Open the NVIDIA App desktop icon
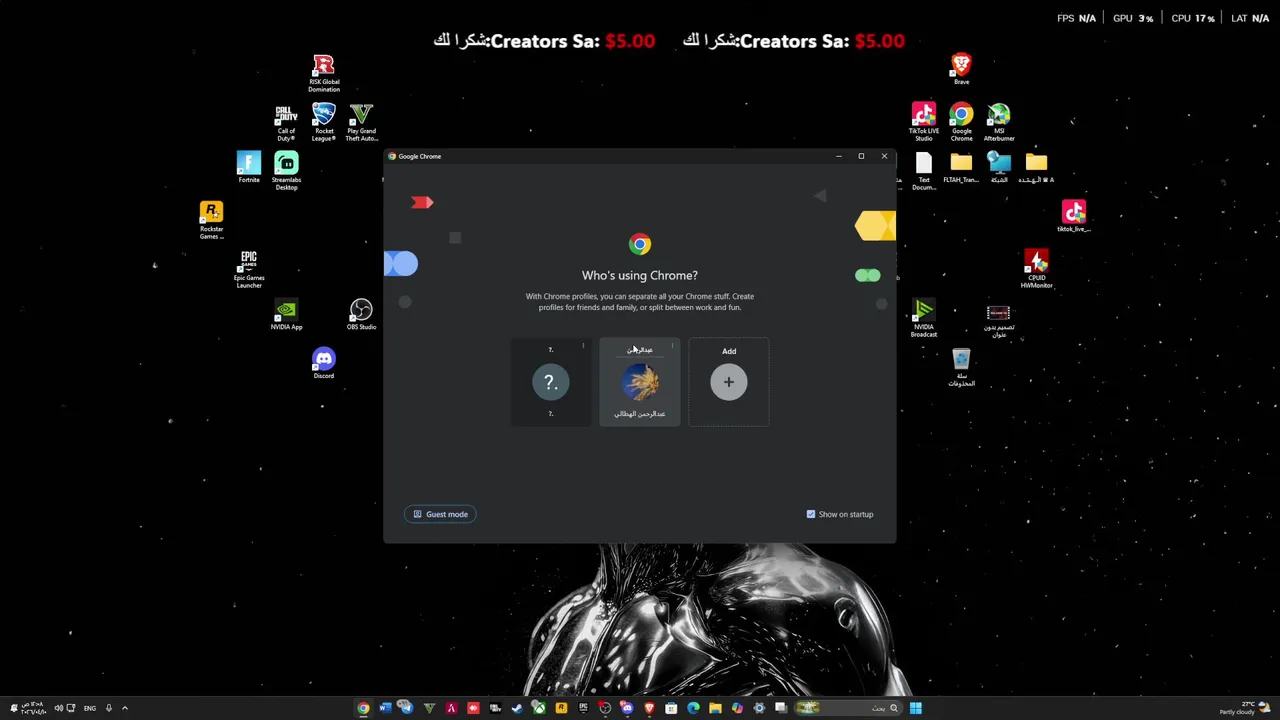This screenshot has height=720, width=1280. tap(286, 315)
